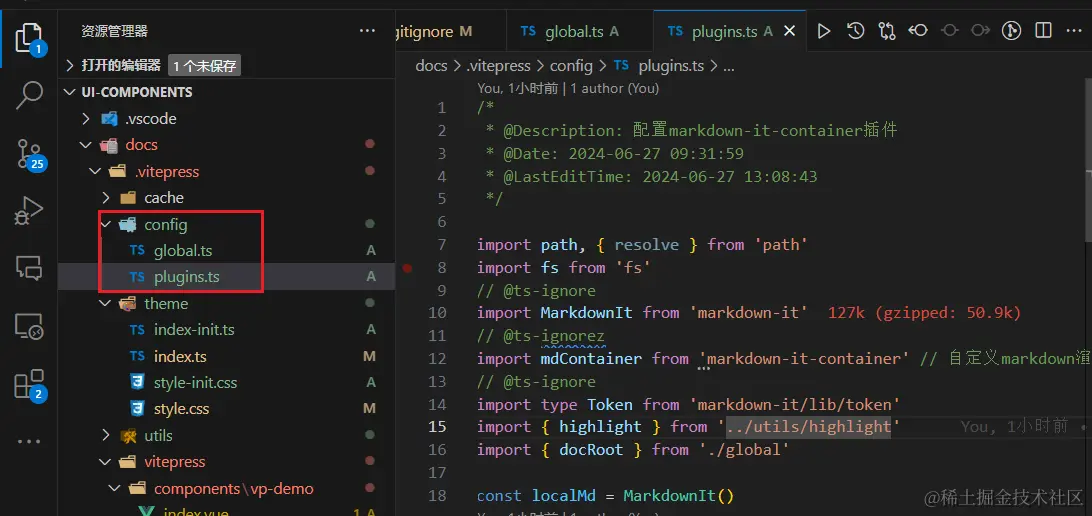The image size is (1092, 516).
Task: Click the 1 个未保存 unsaved badge
Action: [x=205, y=66]
